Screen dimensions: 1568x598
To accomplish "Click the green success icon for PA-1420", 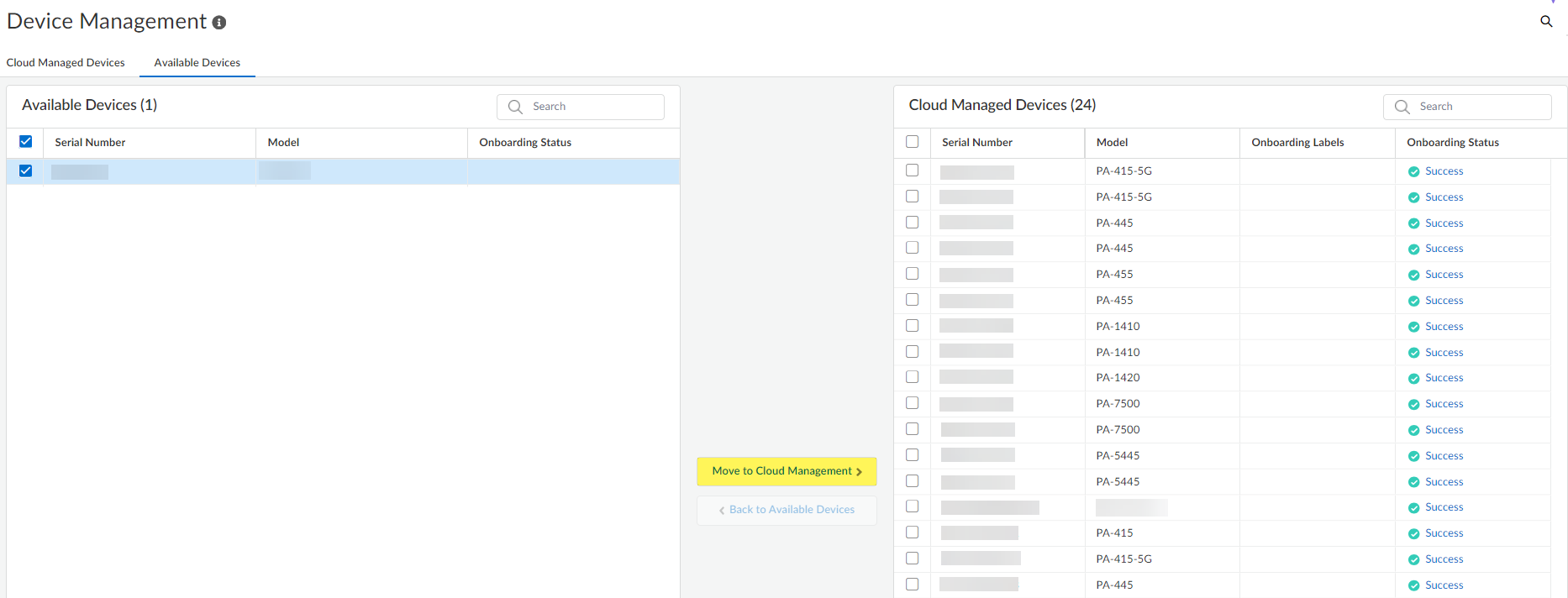I will click(x=1413, y=379).
